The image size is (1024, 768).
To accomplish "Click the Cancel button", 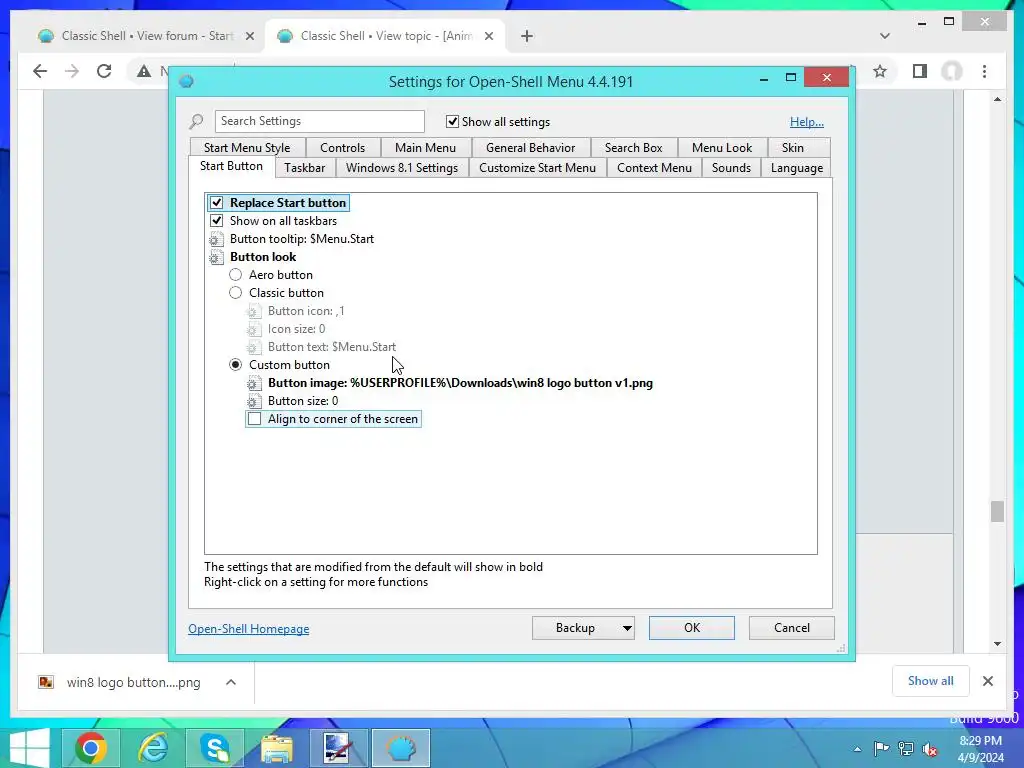I will 792,628.
